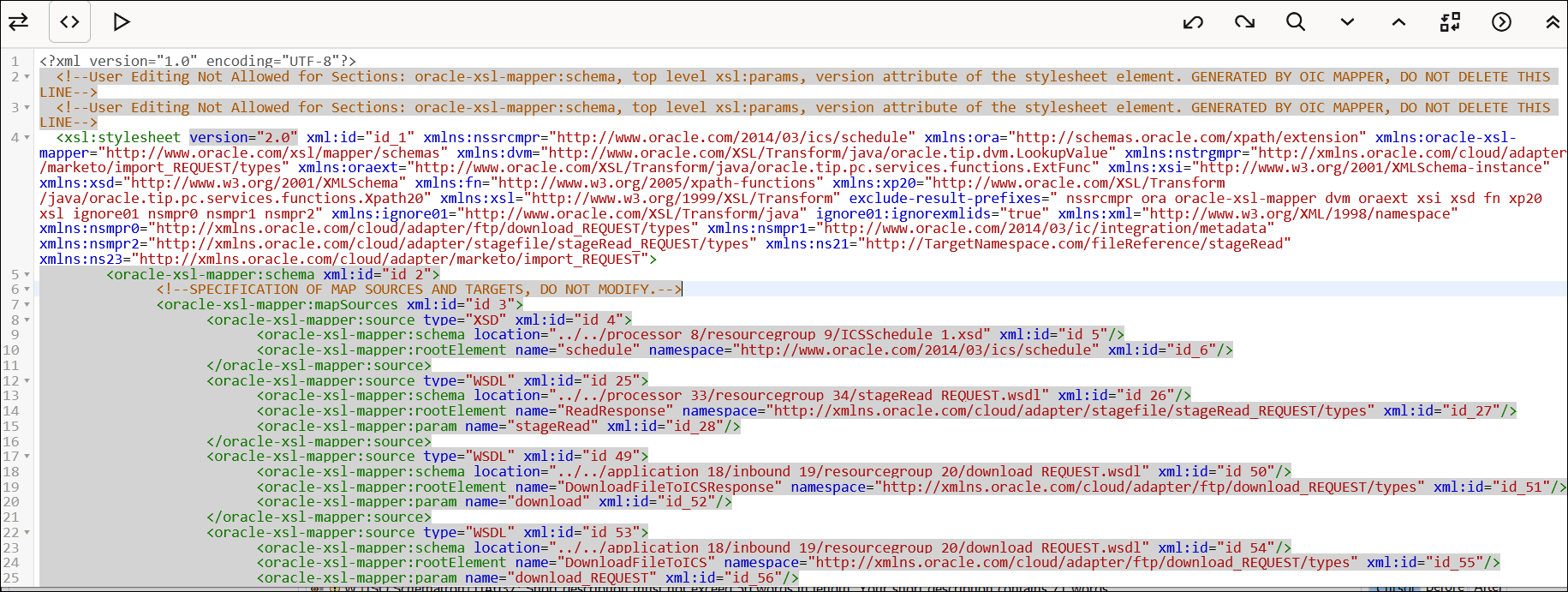This screenshot has height=592, width=1568.
Task: Click the circled right arrow icon
Action: 1501,21
